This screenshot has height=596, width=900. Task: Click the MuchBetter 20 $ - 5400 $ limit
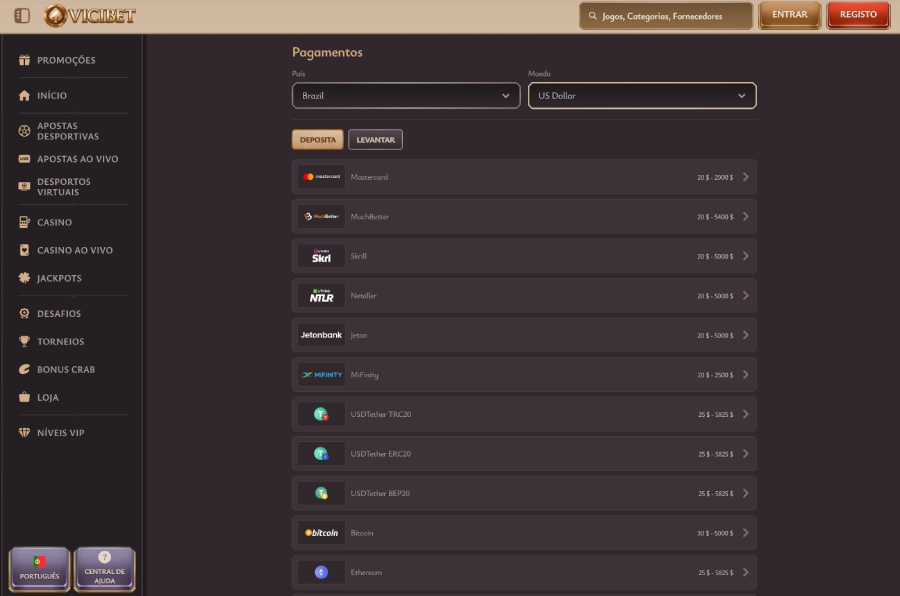point(715,217)
